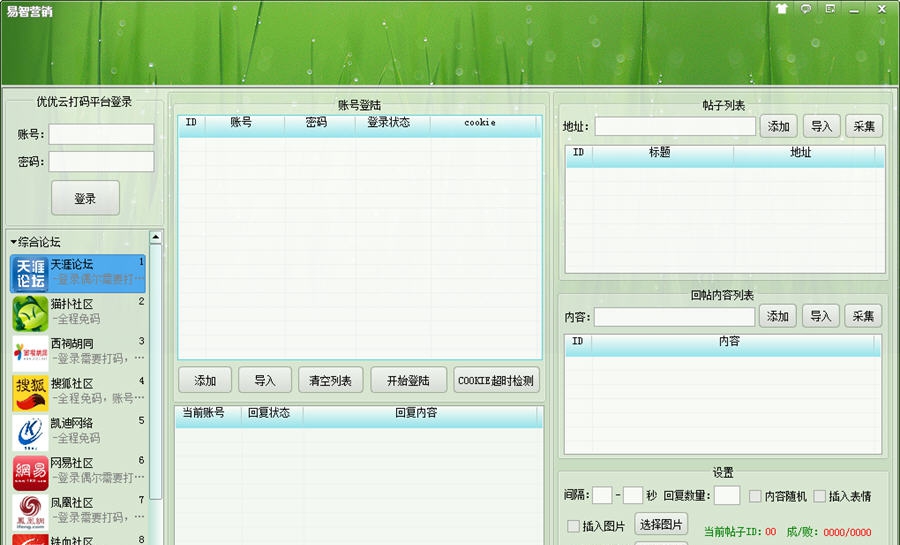Select the 凯迪网络 K logo icon
The height and width of the screenshot is (545, 900).
tap(30, 433)
